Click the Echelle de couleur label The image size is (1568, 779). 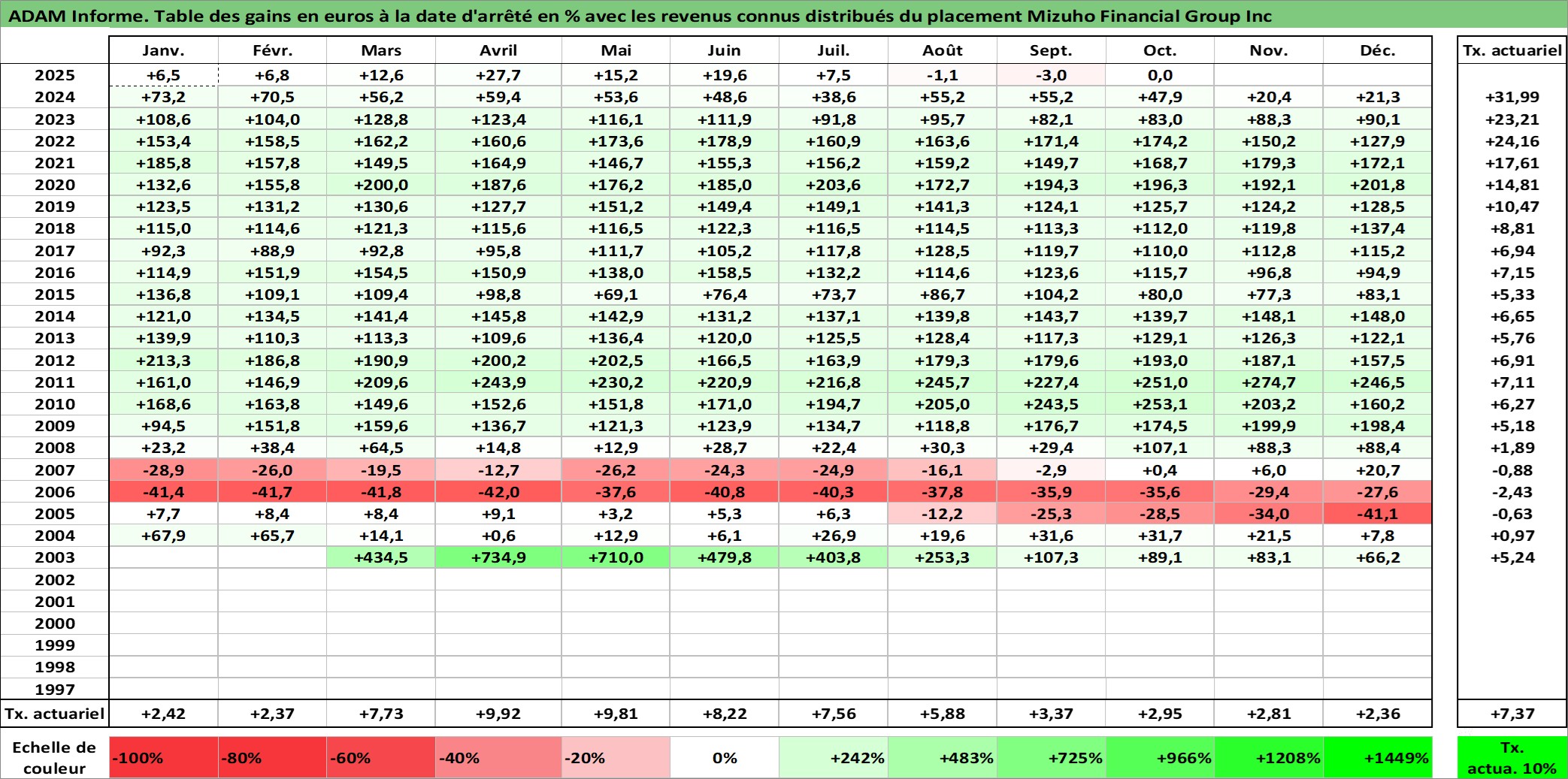(55, 757)
